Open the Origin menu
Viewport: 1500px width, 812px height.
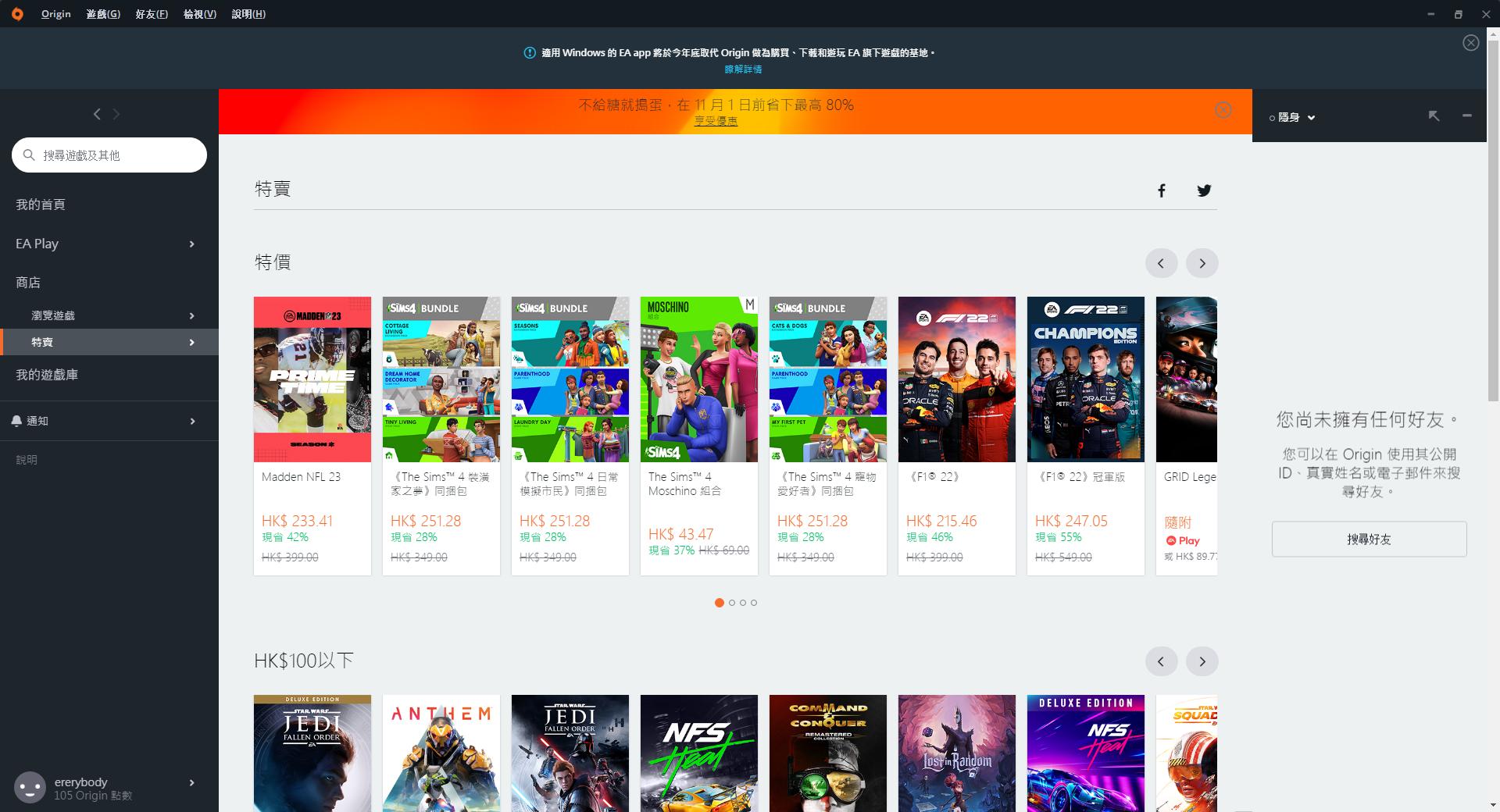coord(56,14)
